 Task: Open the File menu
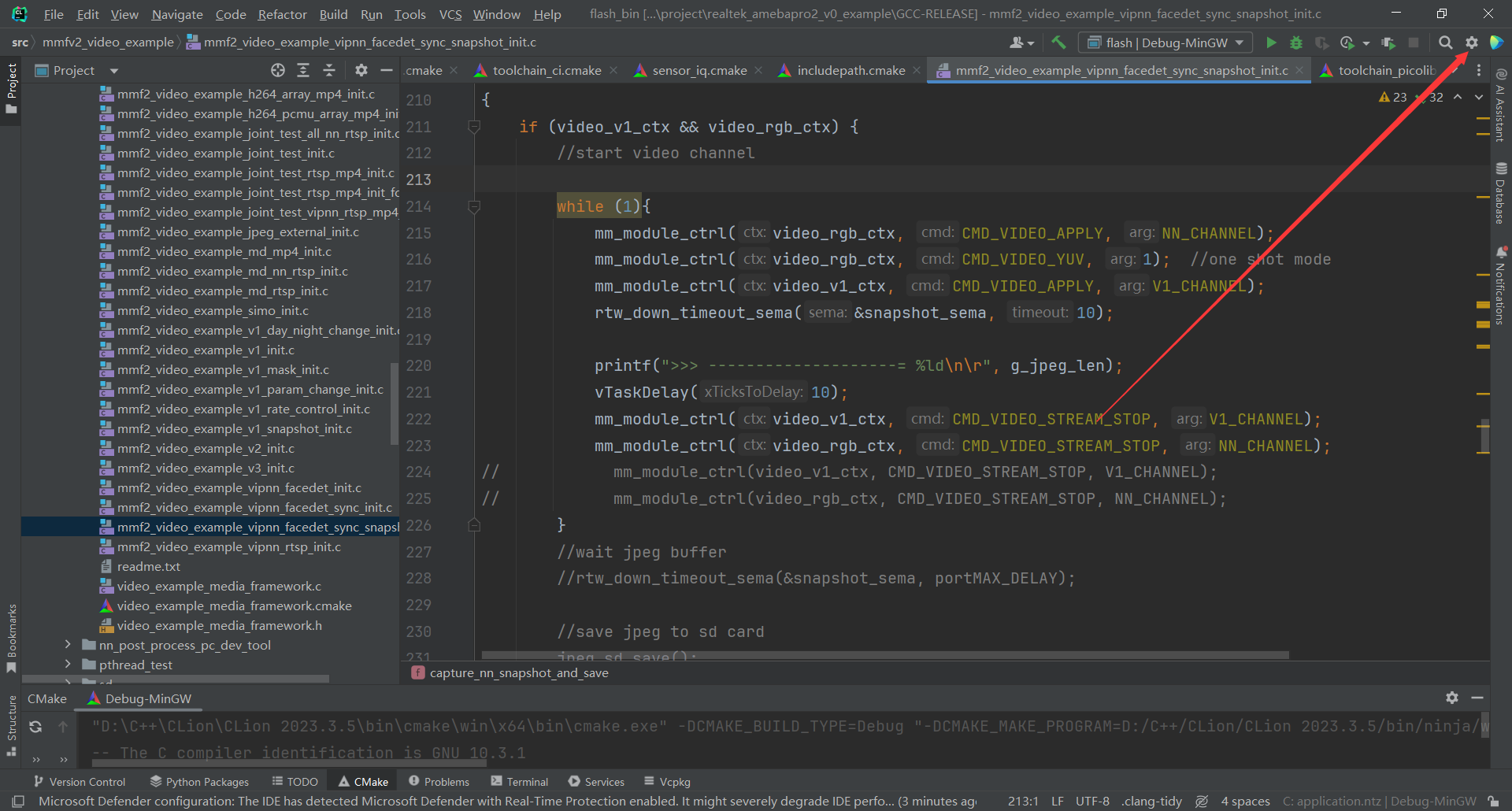[54, 14]
